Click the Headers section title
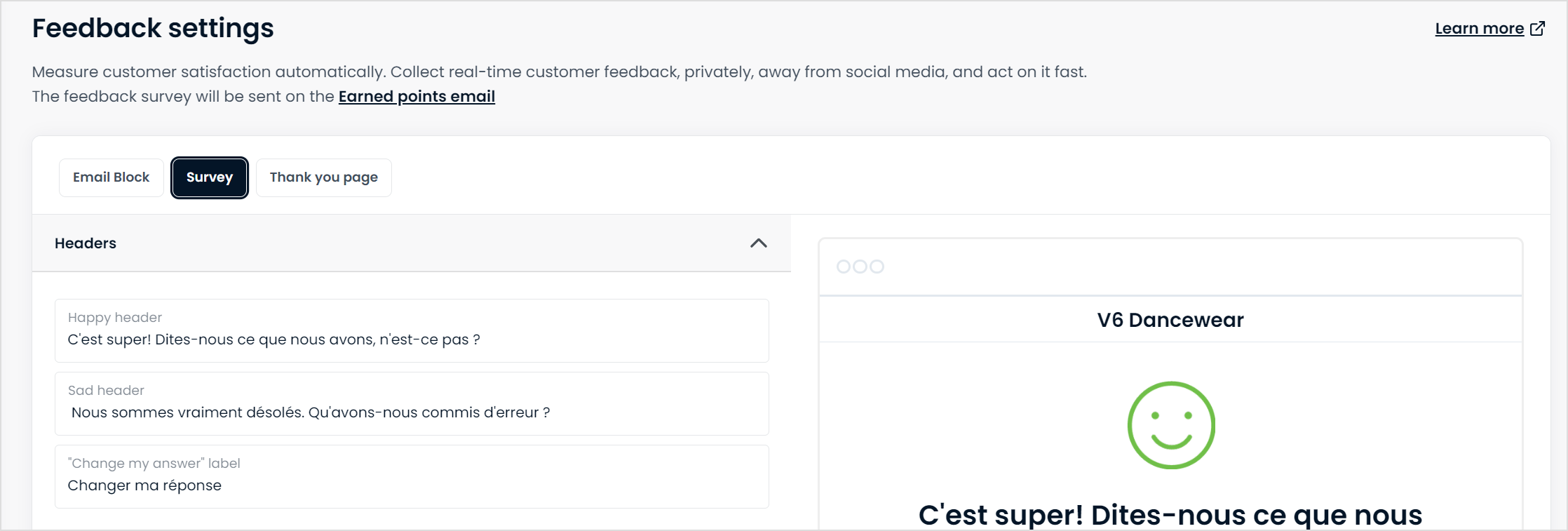The width and height of the screenshot is (1568, 531). pos(86,243)
